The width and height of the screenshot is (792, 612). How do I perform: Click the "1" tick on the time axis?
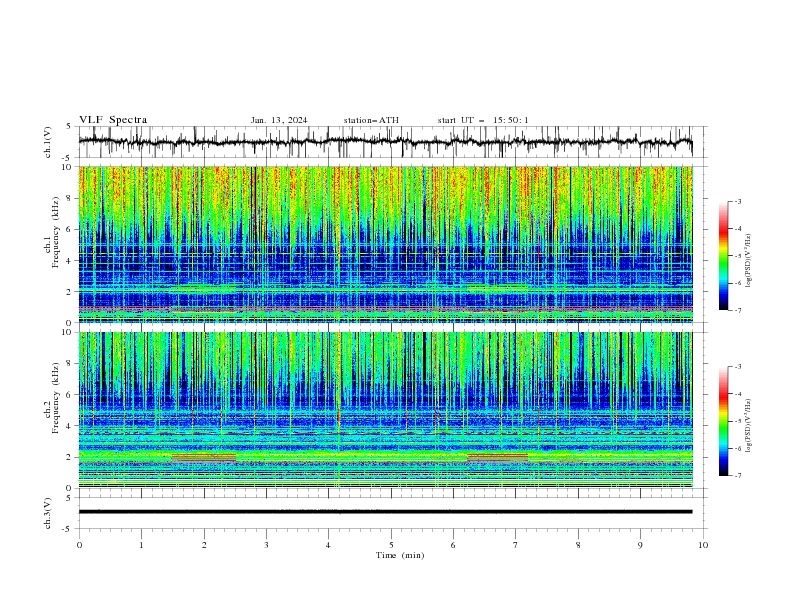(x=141, y=545)
